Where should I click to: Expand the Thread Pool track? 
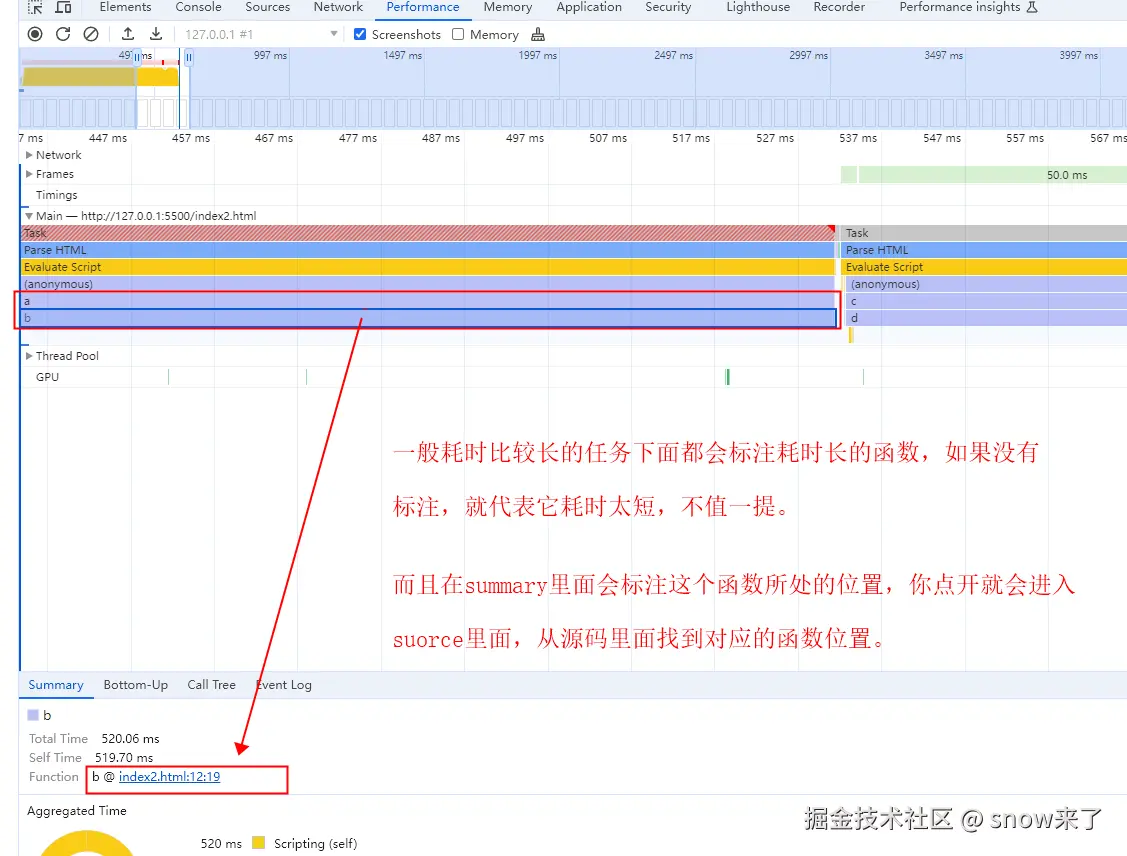(x=29, y=356)
